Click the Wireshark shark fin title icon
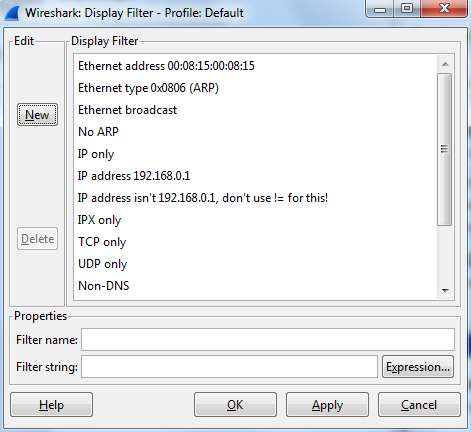 tap(12, 13)
